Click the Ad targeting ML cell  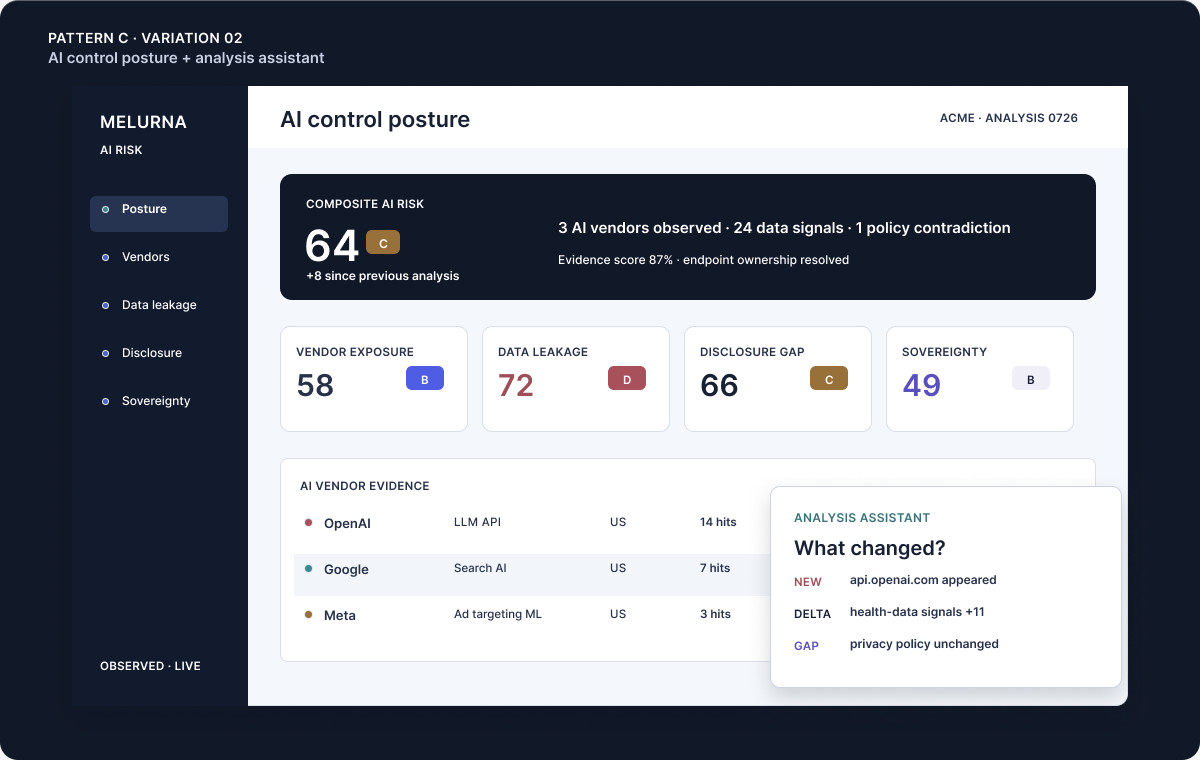[498, 614]
